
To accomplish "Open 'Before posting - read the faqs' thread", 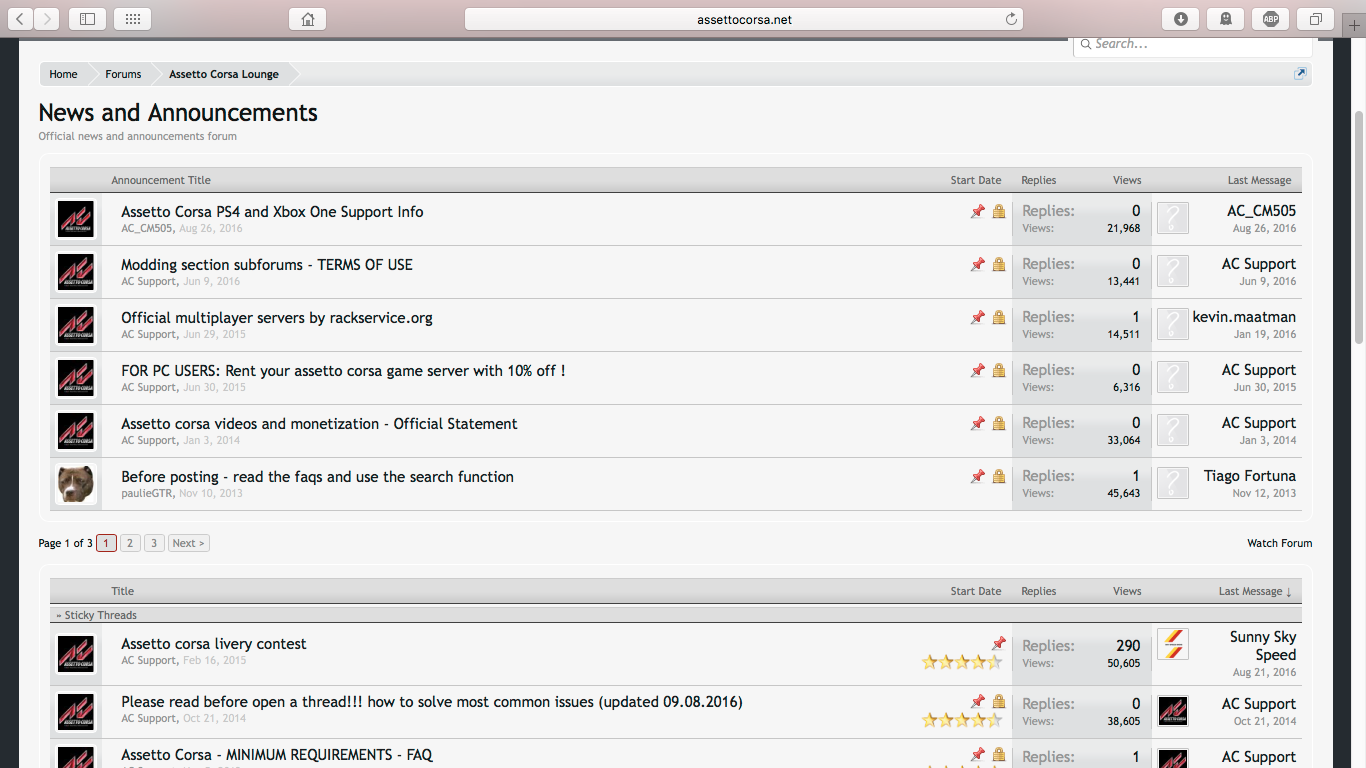I will pos(317,477).
